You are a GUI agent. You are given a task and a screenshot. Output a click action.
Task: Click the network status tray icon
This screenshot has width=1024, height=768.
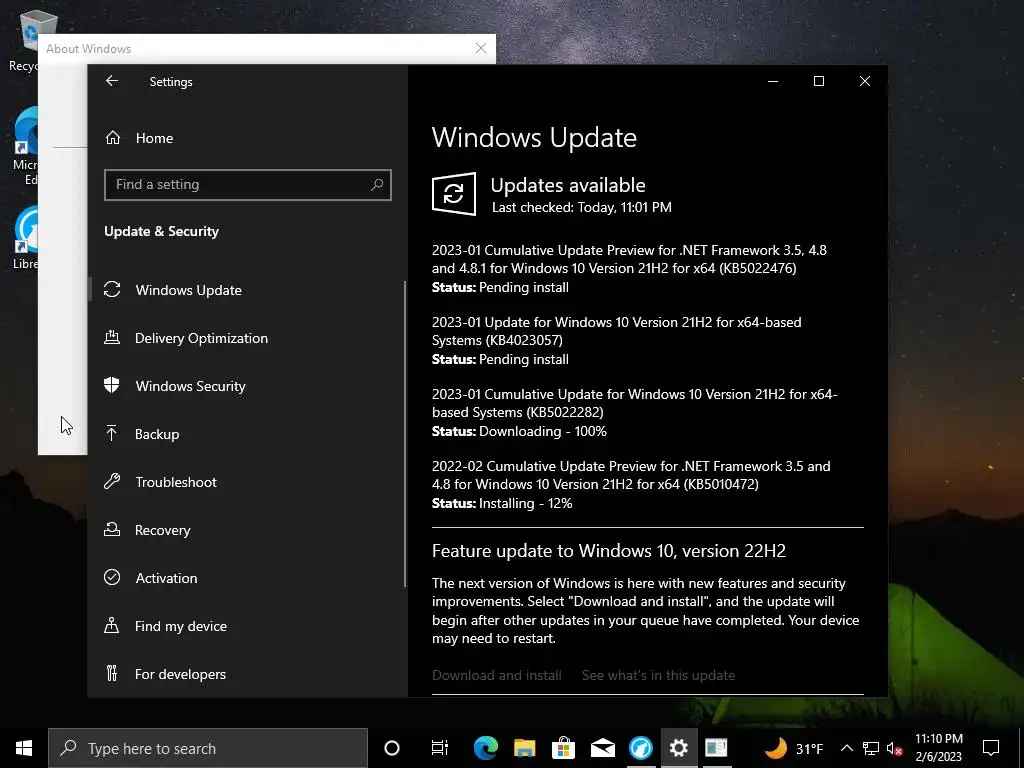[871, 748]
